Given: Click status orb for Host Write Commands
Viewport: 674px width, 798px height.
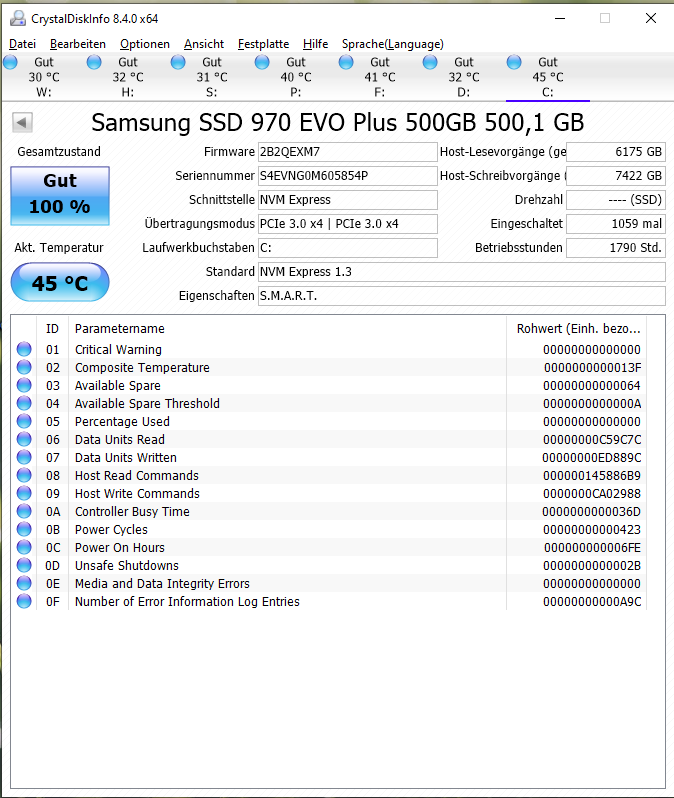Looking at the screenshot, I should (24, 493).
